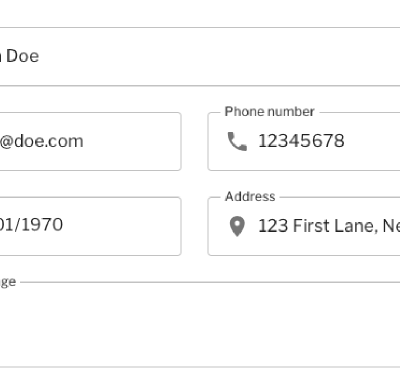Focus the large empty message text area
Image resolution: width=400 pixels, height=380 pixels.
click(x=200, y=324)
